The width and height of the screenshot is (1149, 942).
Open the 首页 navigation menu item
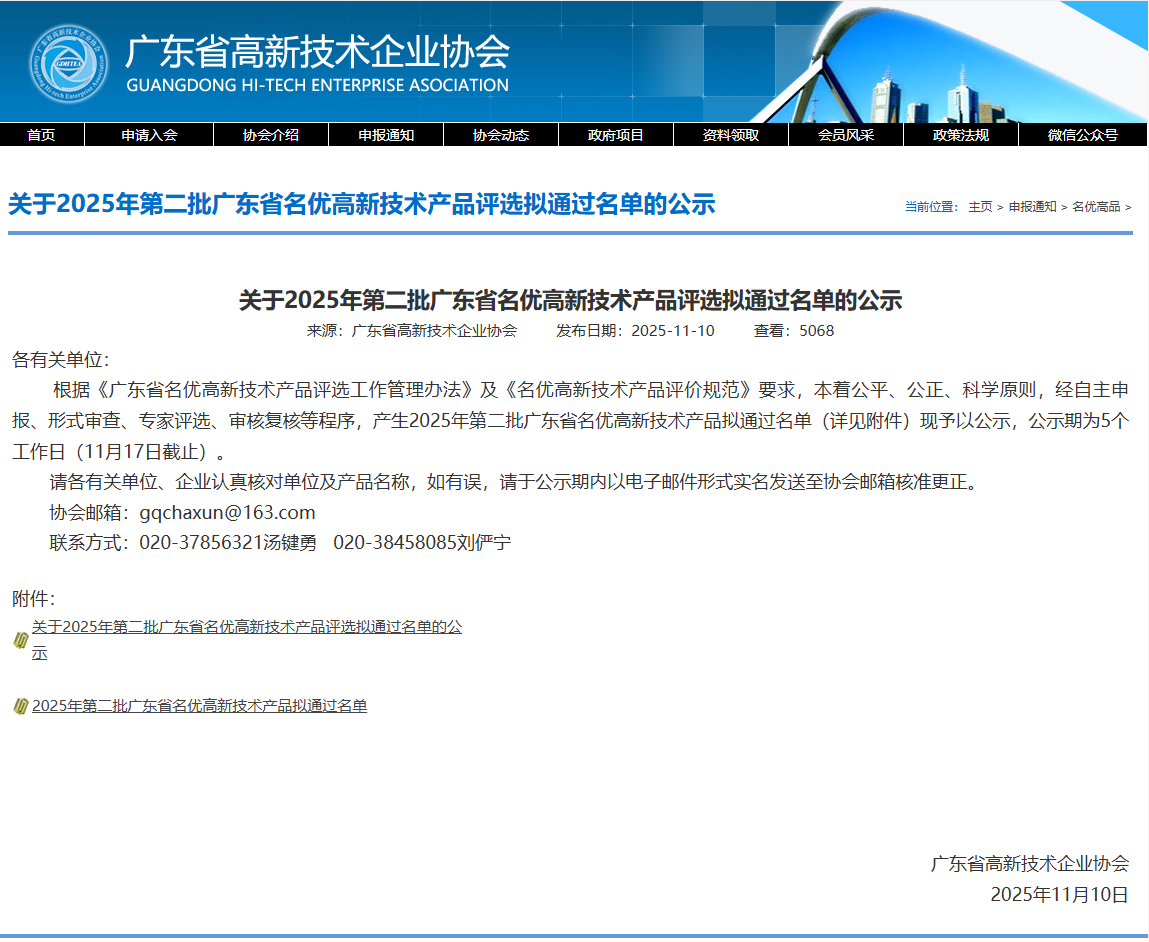pos(41,135)
